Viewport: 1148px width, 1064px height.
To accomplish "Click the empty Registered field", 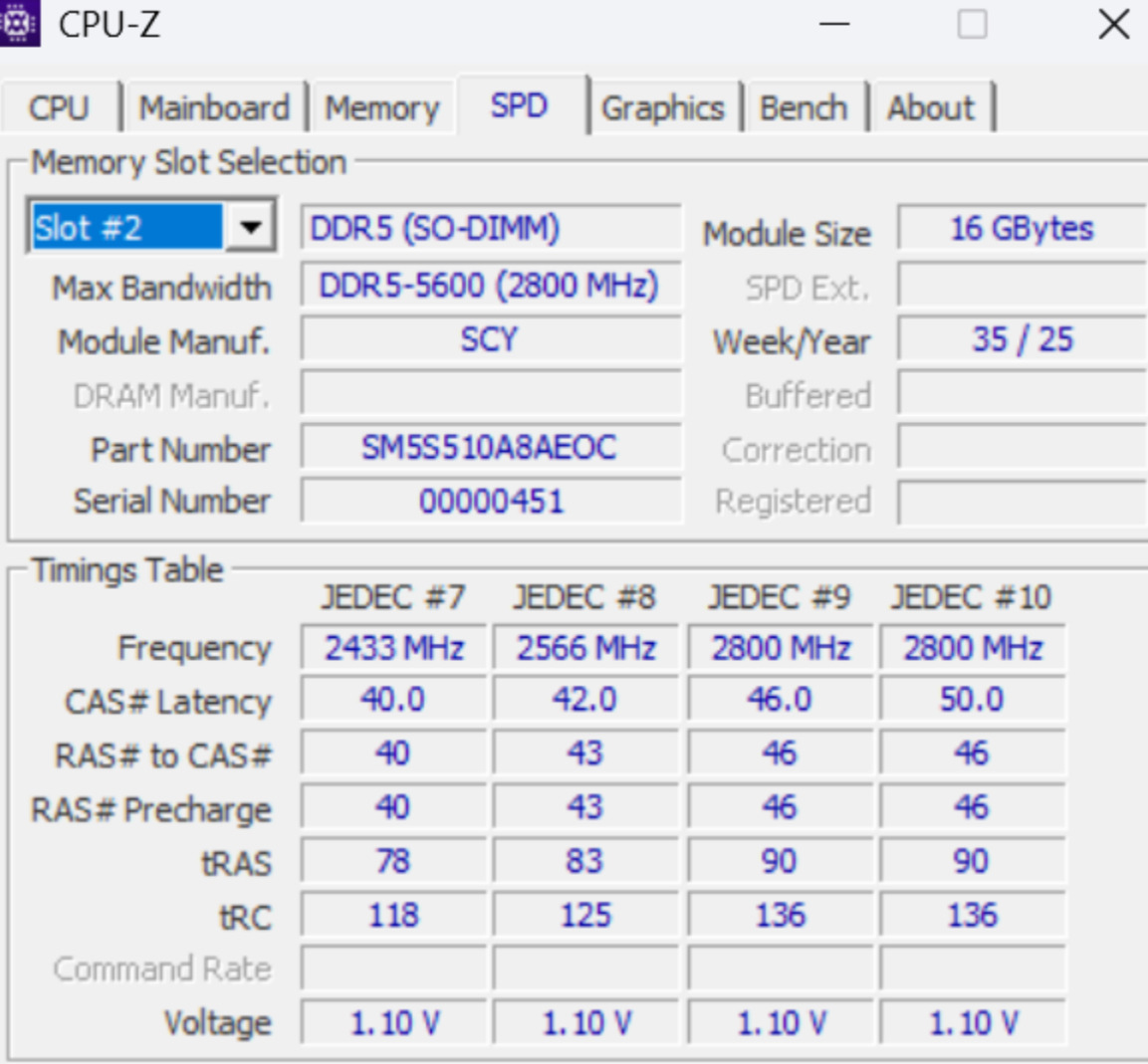I will tap(1023, 502).
